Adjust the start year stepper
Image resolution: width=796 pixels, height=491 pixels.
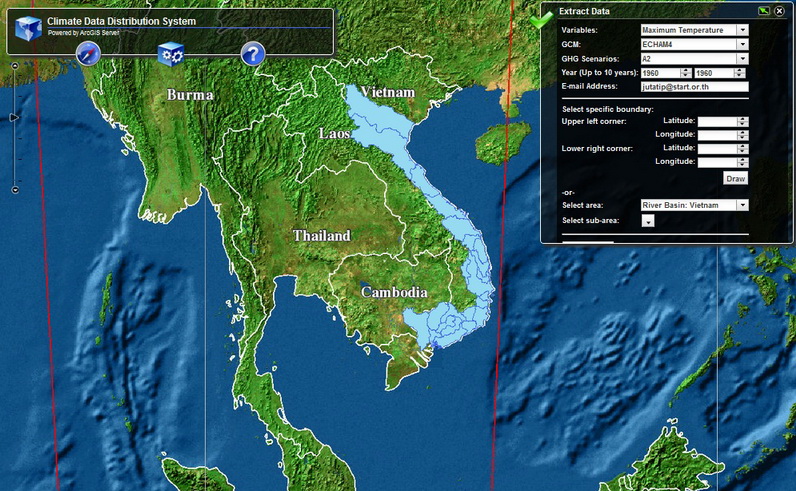686,73
